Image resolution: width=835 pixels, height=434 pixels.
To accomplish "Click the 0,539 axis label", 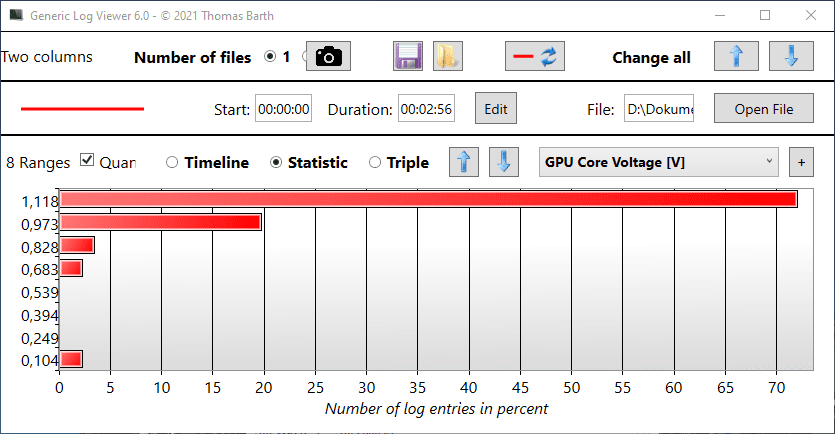I will [x=39, y=292].
